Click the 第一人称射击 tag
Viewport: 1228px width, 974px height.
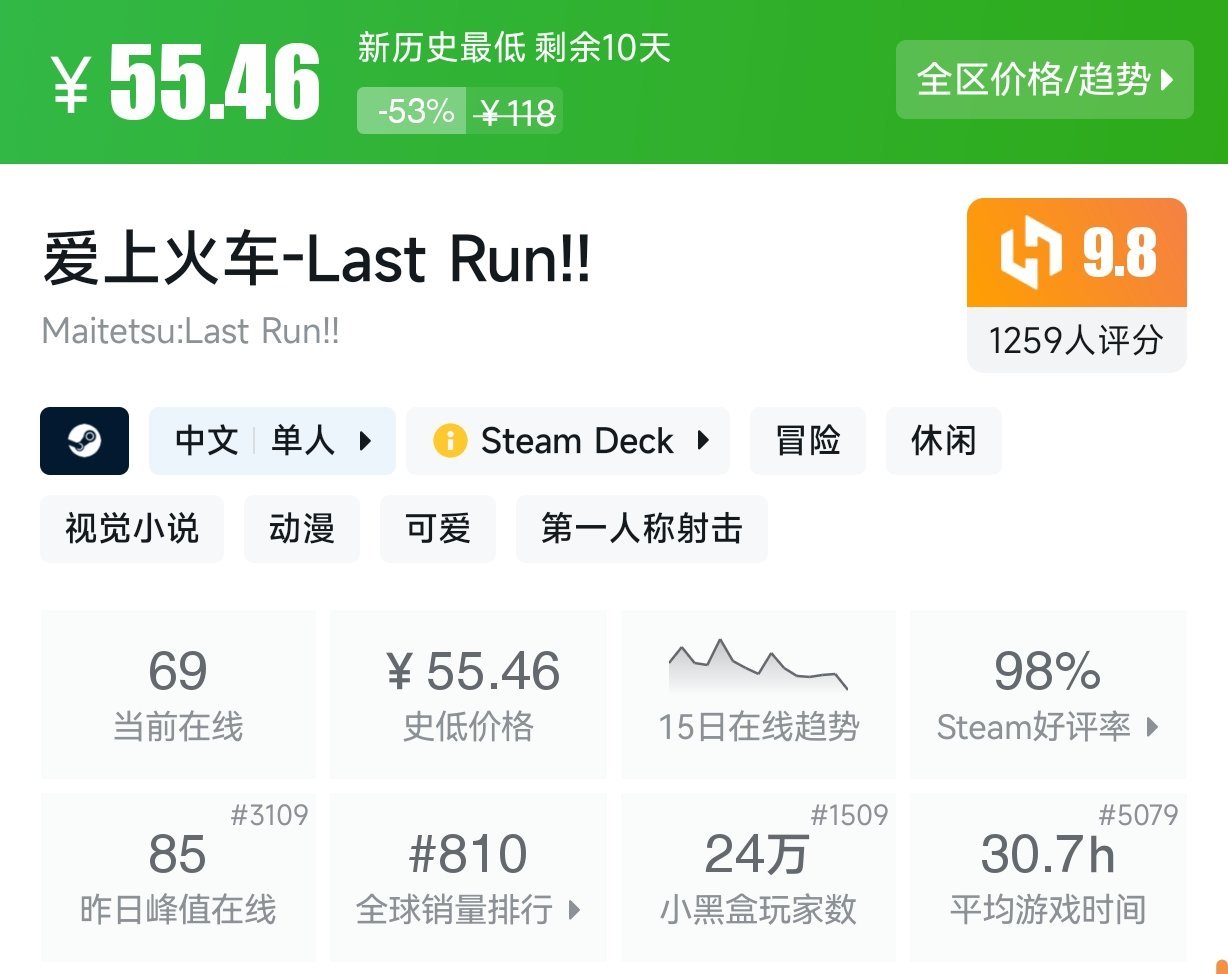[641, 530]
